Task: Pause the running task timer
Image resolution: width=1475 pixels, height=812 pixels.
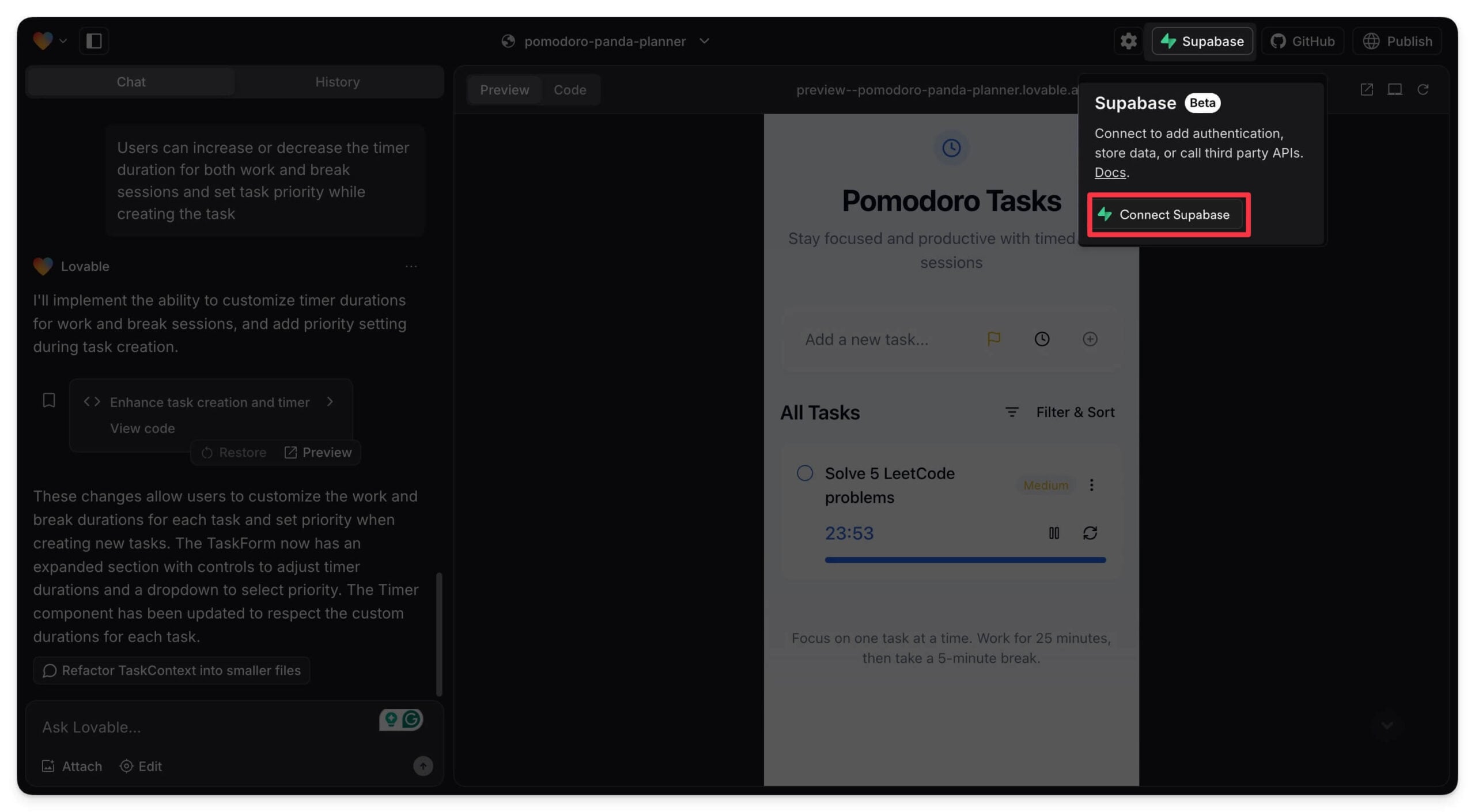Action: (1053, 533)
